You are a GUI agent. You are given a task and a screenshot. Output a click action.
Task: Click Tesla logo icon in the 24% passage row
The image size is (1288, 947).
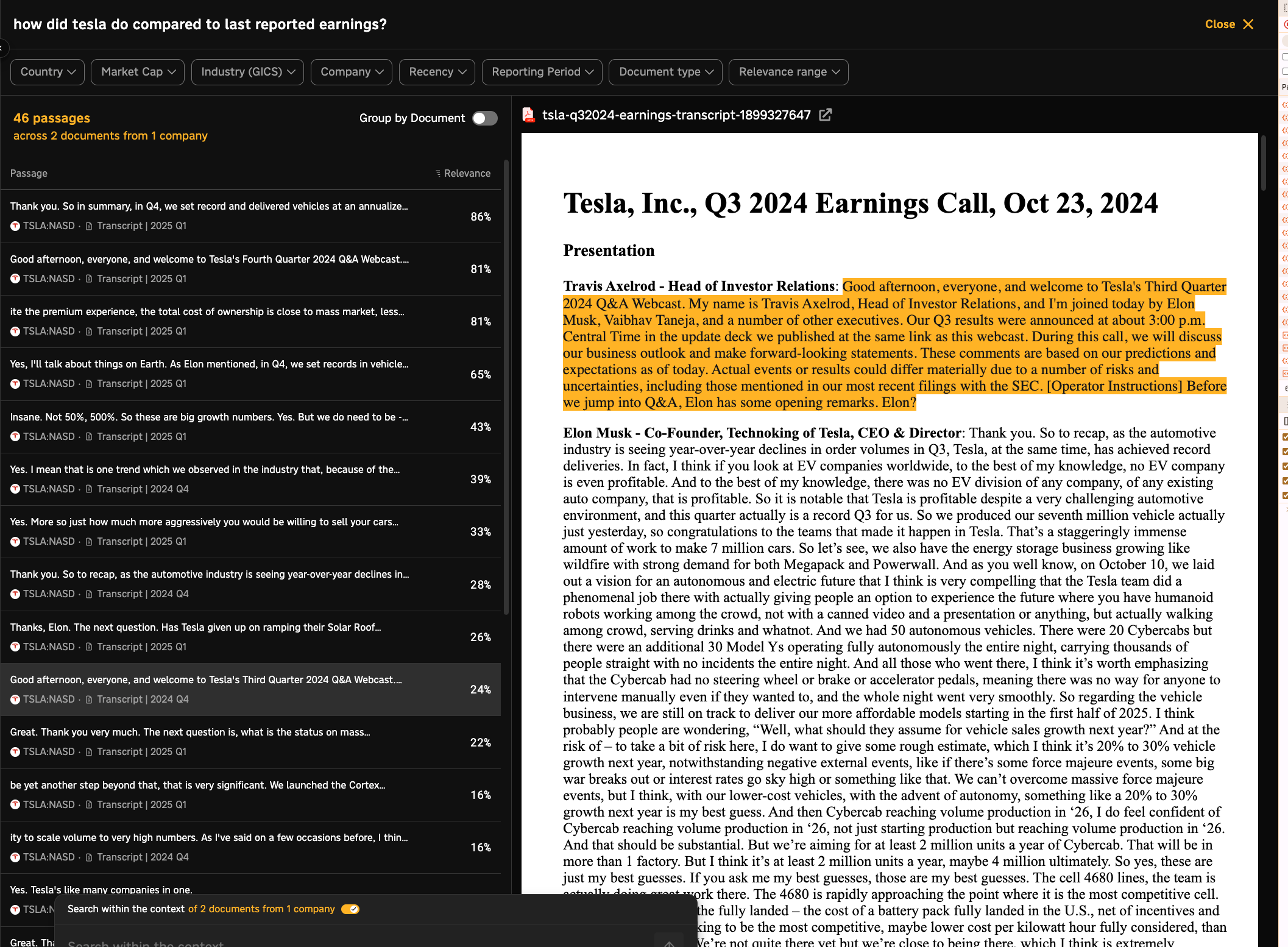pyautogui.click(x=15, y=700)
